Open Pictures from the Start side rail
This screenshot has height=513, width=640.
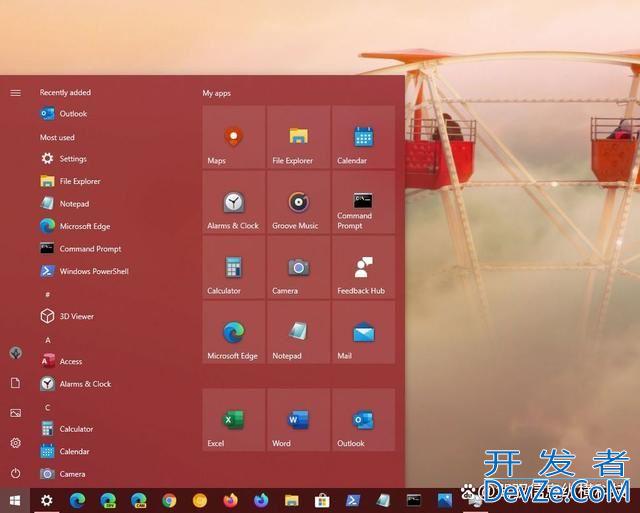pos(16,413)
